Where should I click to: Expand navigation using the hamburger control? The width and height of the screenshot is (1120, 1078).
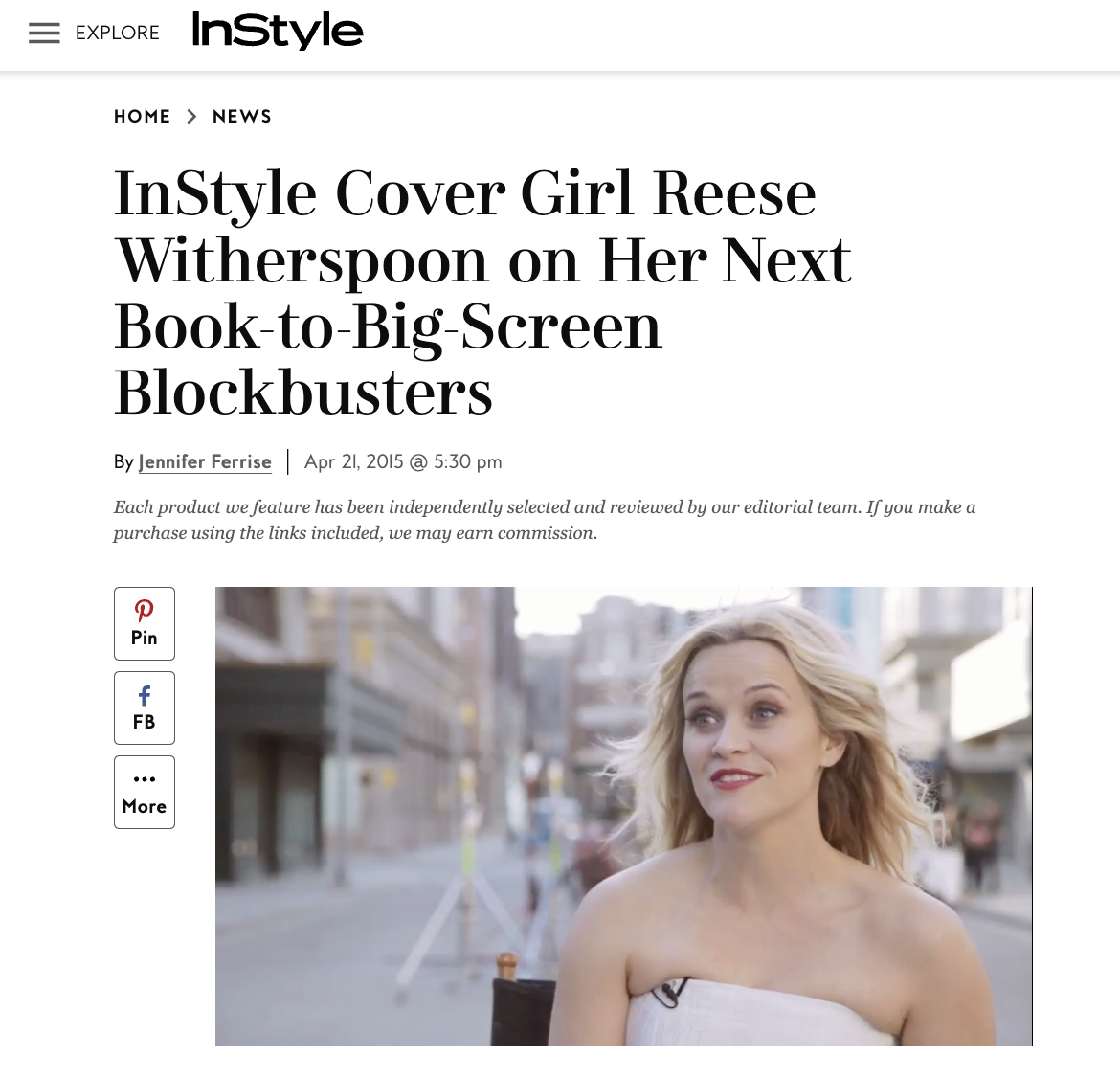(x=44, y=32)
